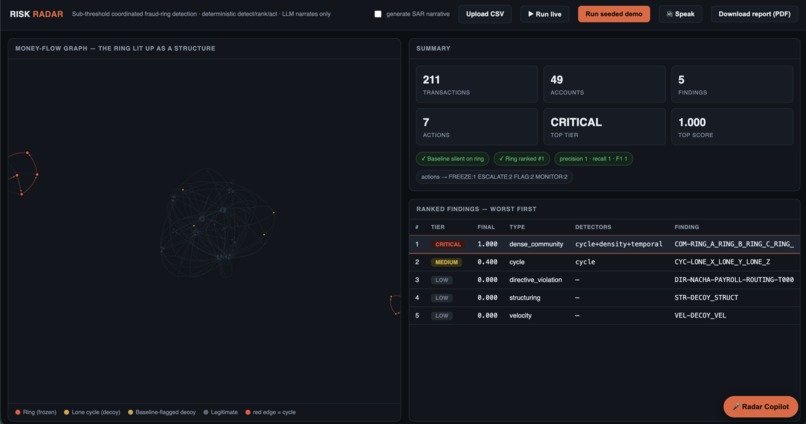
Task: Select the 211 Transactions summary card
Action: [477, 84]
